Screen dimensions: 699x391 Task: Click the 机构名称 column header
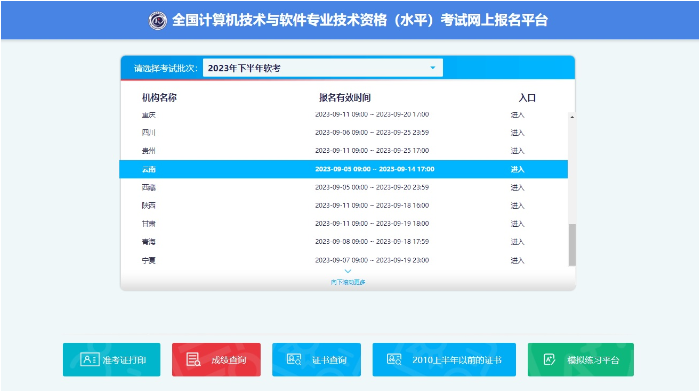[x=159, y=98]
